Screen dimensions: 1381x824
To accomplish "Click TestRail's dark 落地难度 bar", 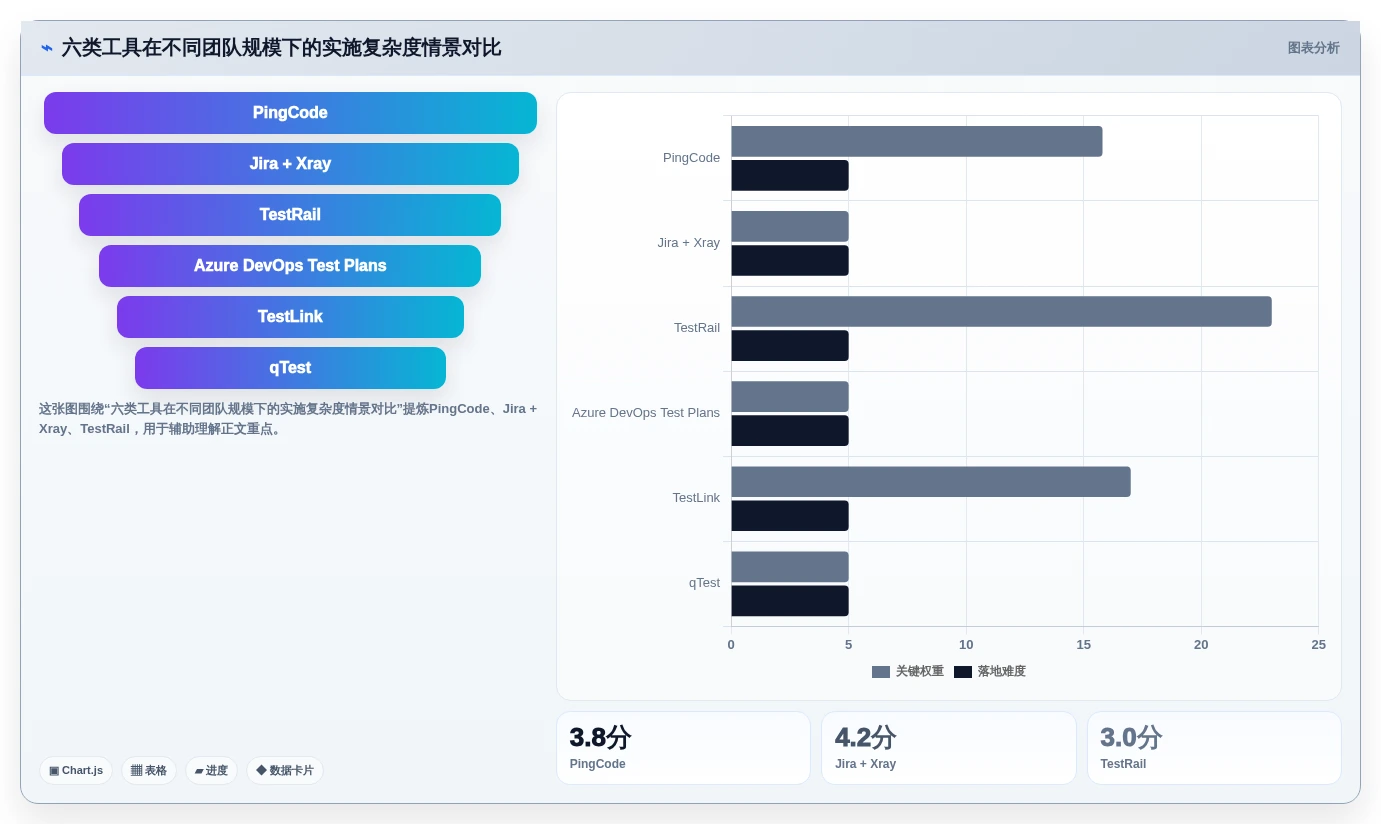I will (790, 345).
